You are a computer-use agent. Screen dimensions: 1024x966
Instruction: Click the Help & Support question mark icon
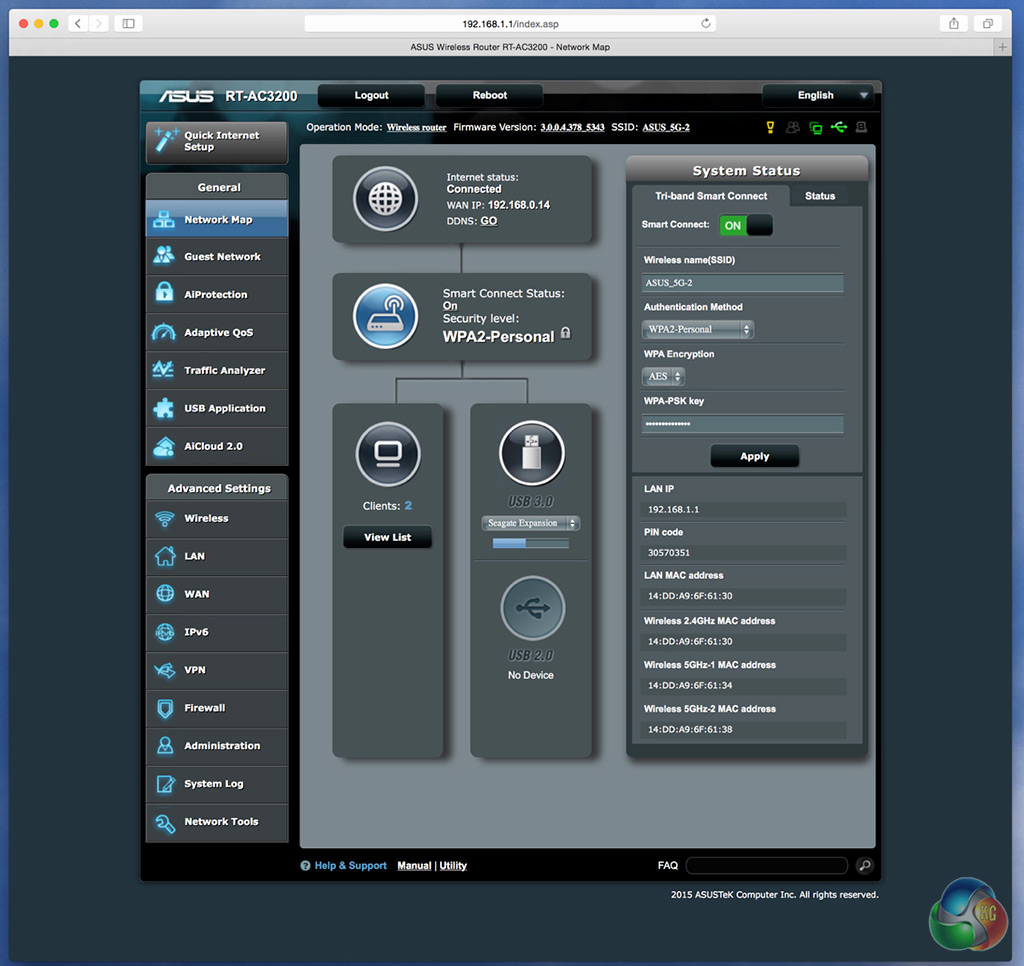(305, 865)
